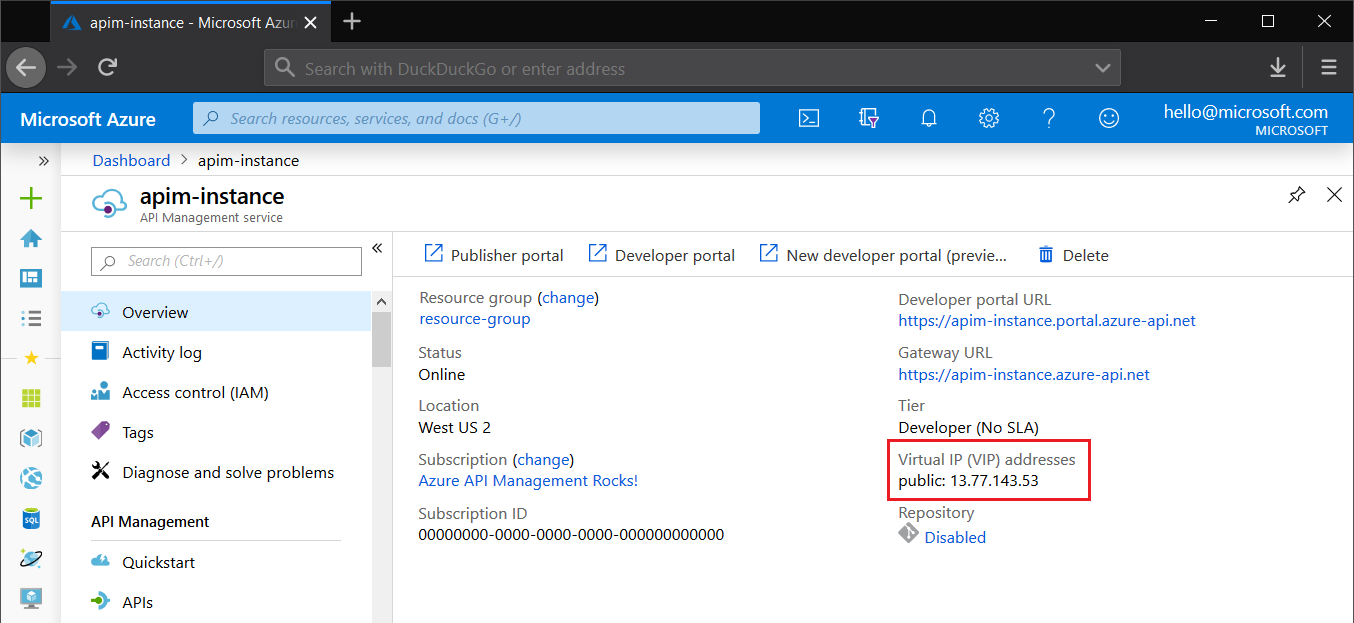Select the public IP 13.77.143.53 text
Viewport: 1354px width, 623px height.
coord(994,481)
